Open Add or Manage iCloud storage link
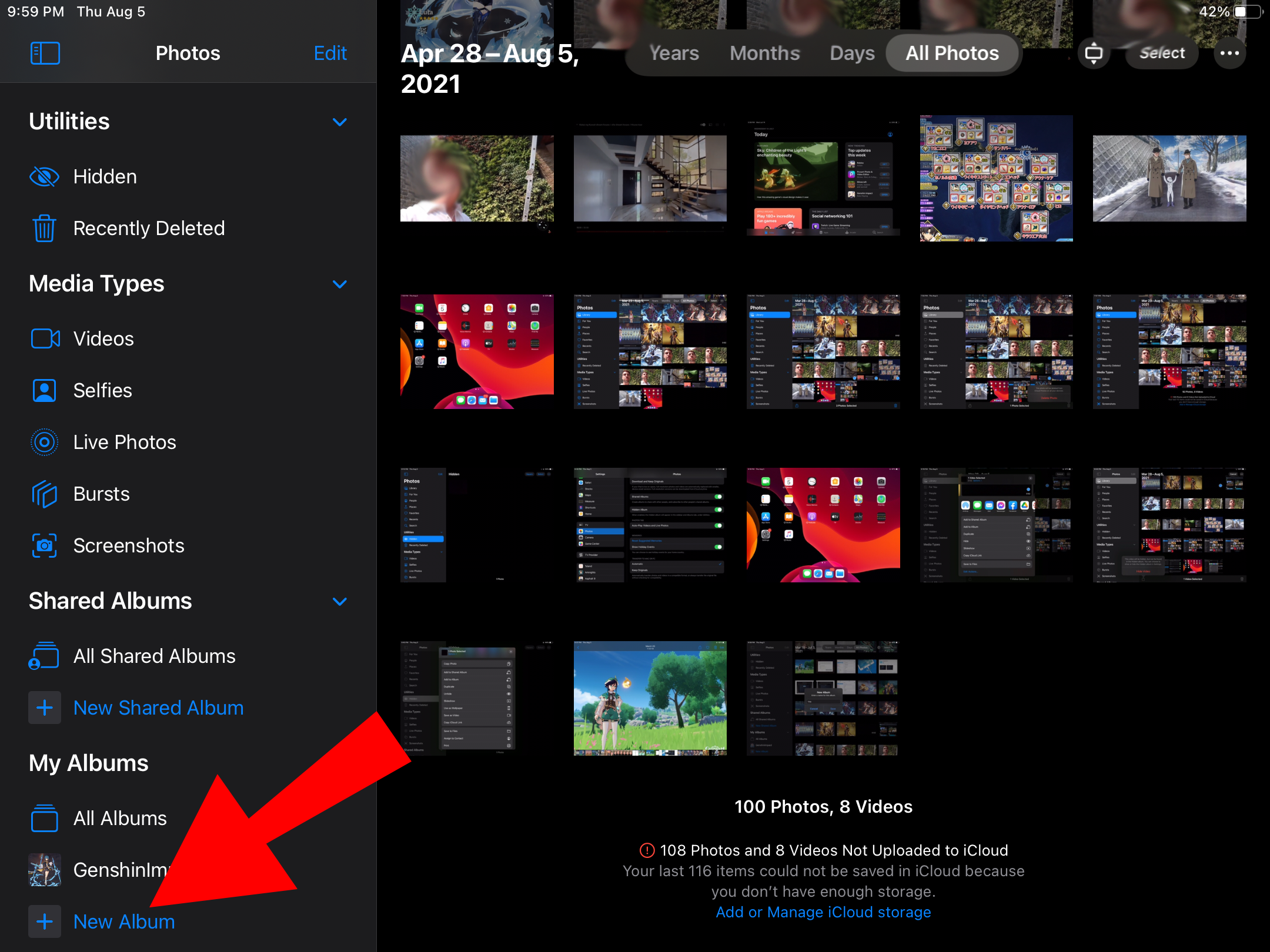Screen dimensions: 1270x952 coord(823,912)
